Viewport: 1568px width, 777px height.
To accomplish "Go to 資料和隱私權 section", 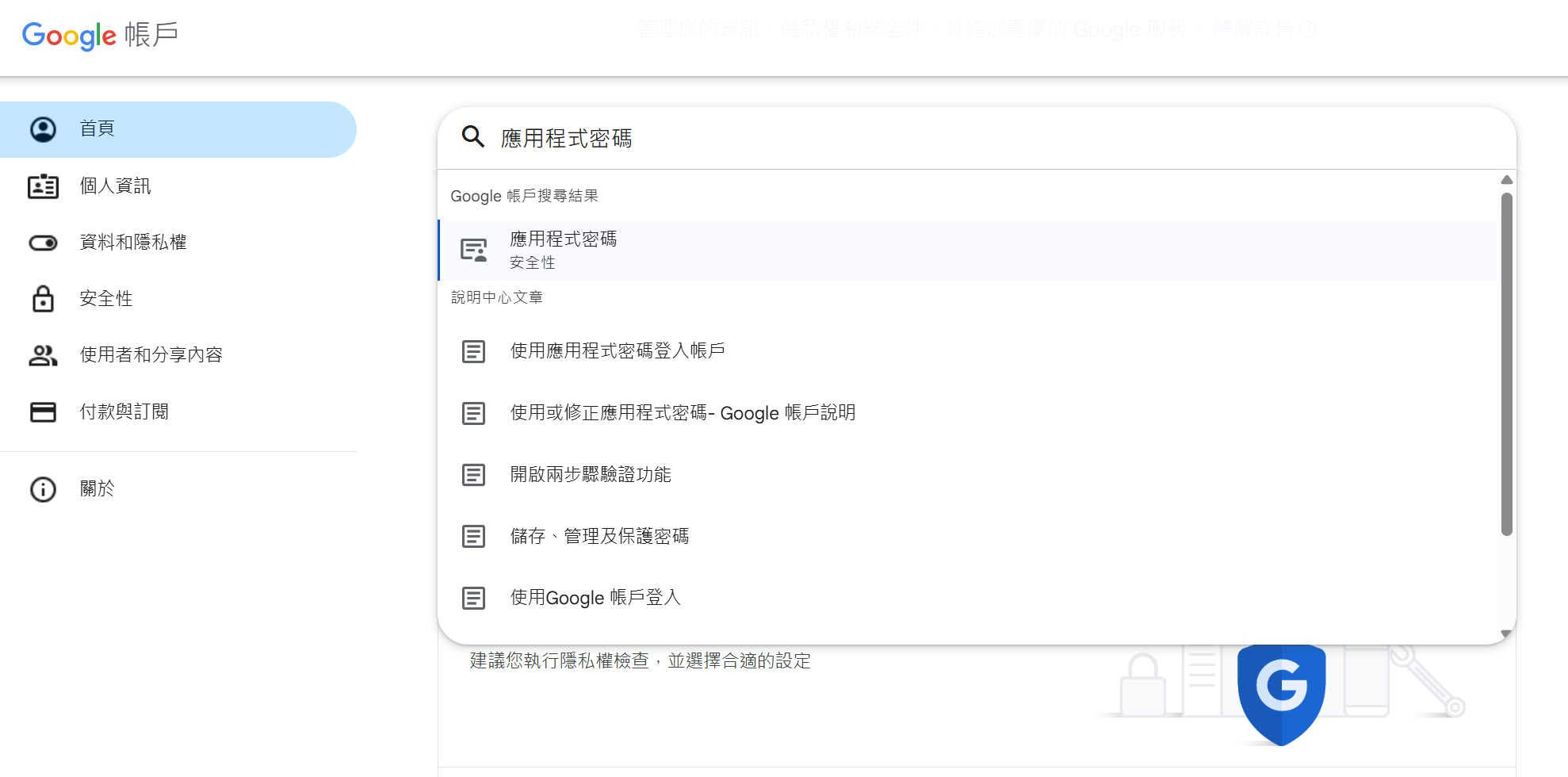I will [x=178, y=243].
